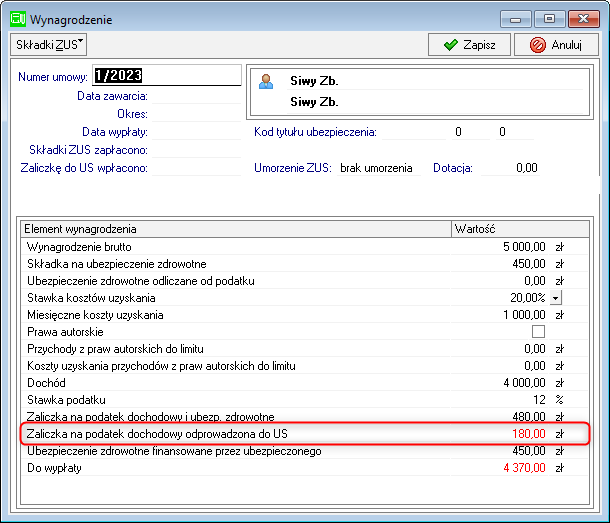
Task: Select Koszty uzyskania przychodów z praw autorskich row
Action: point(305,366)
